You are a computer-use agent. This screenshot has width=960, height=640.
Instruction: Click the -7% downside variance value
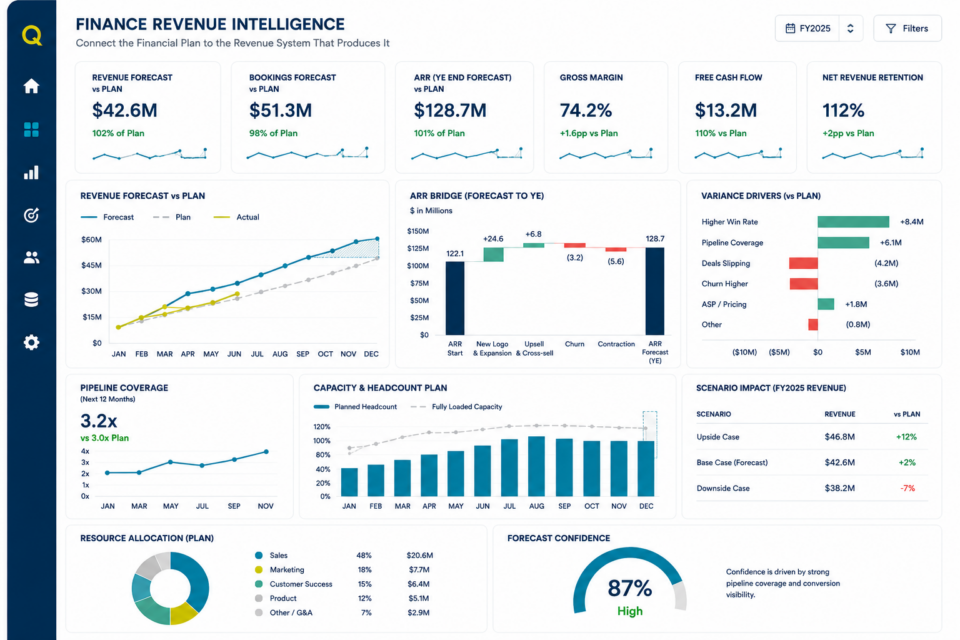907,488
